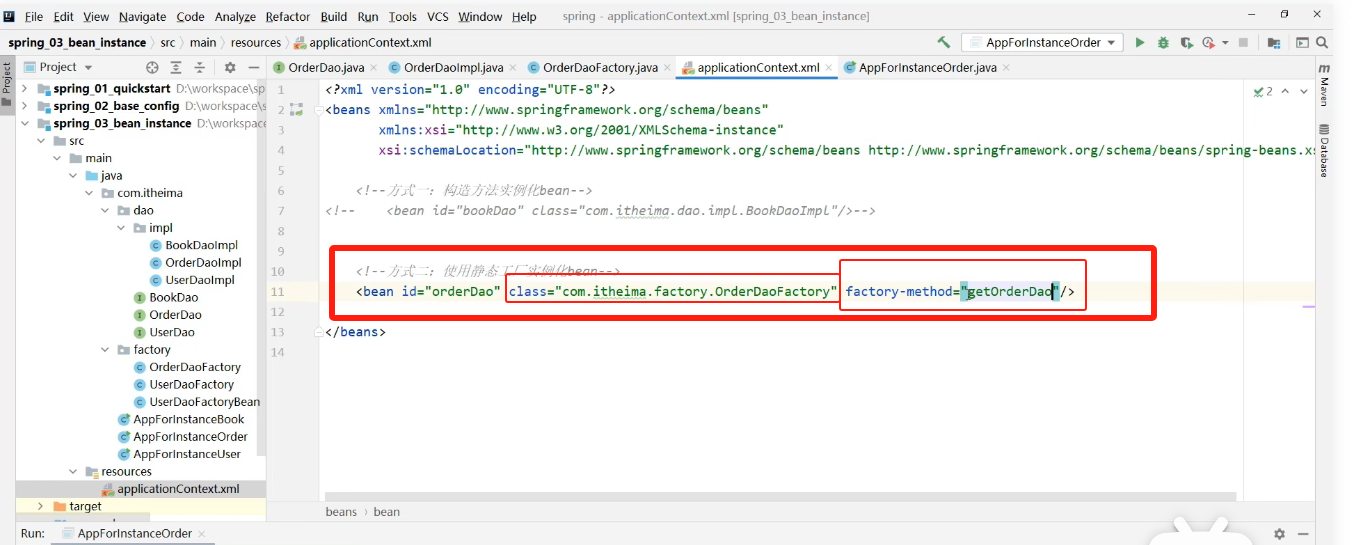The width and height of the screenshot is (1361, 545).
Task: Expand the spring_01_quickstart module
Action: [x=27, y=89]
